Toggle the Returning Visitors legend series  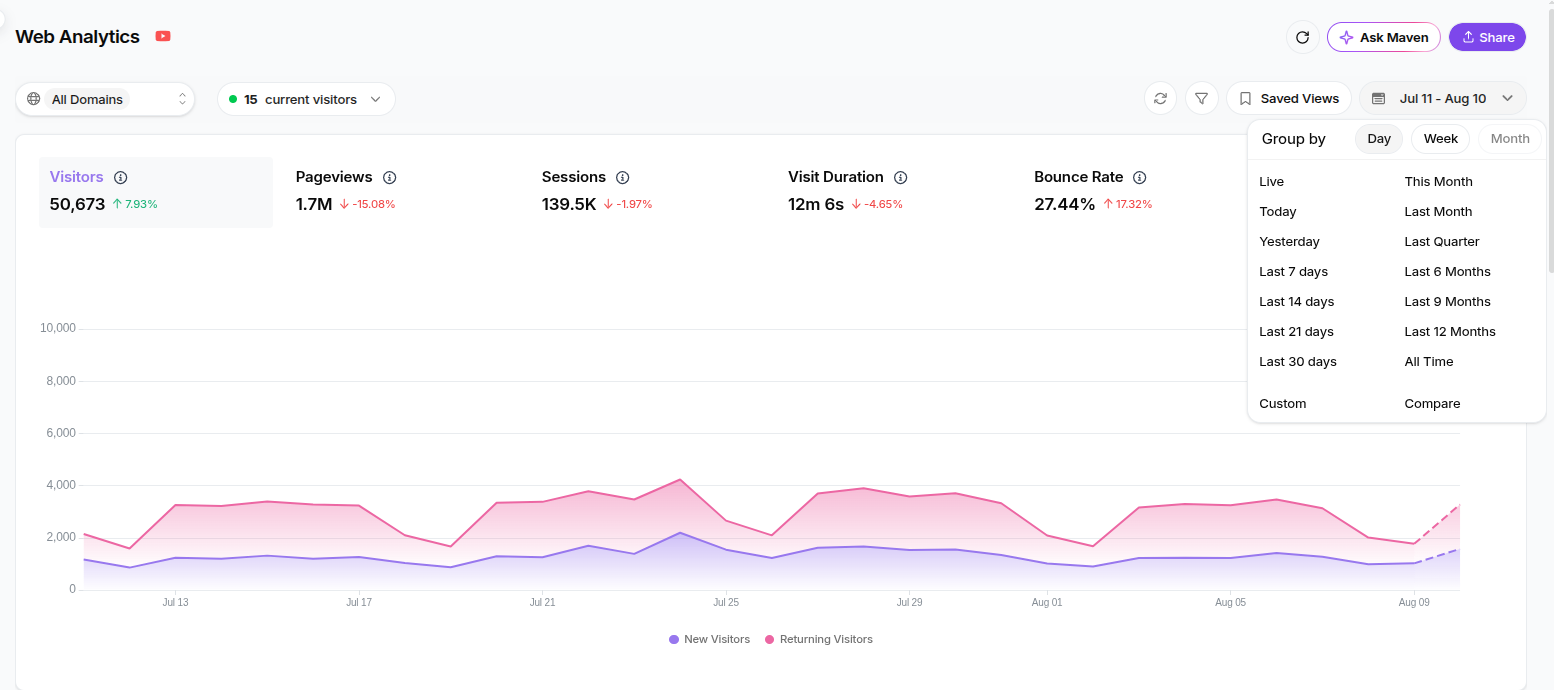pyautogui.click(x=819, y=639)
